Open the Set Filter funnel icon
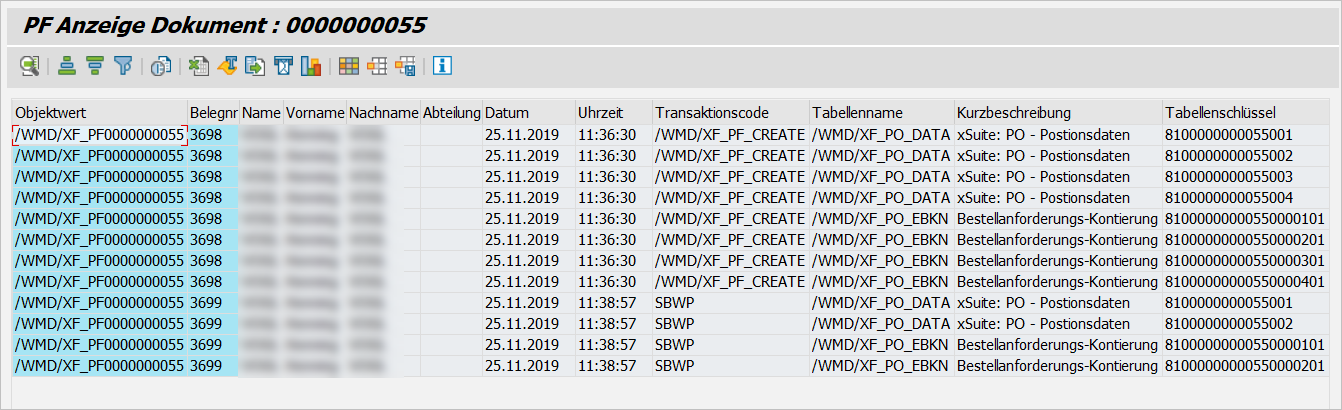 (123, 67)
